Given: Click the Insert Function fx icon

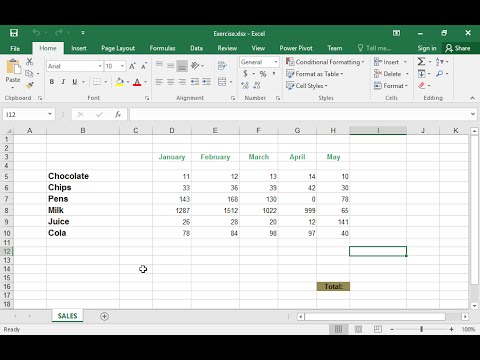Looking at the screenshot, I should pyautogui.click(x=118, y=114).
